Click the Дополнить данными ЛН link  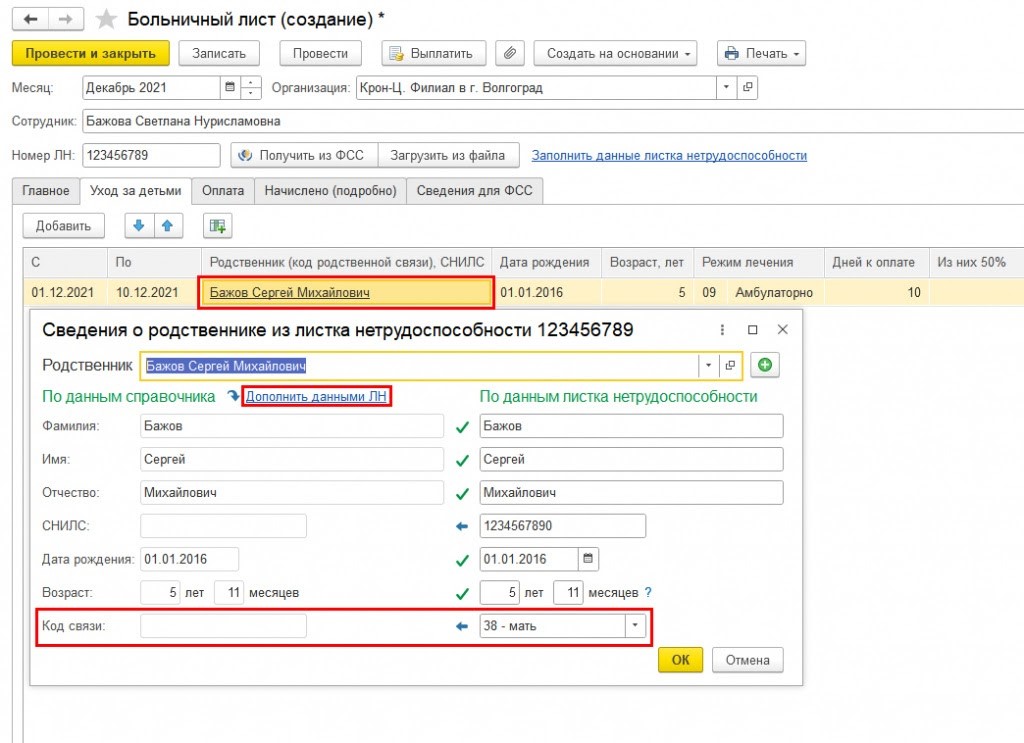click(x=316, y=397)
